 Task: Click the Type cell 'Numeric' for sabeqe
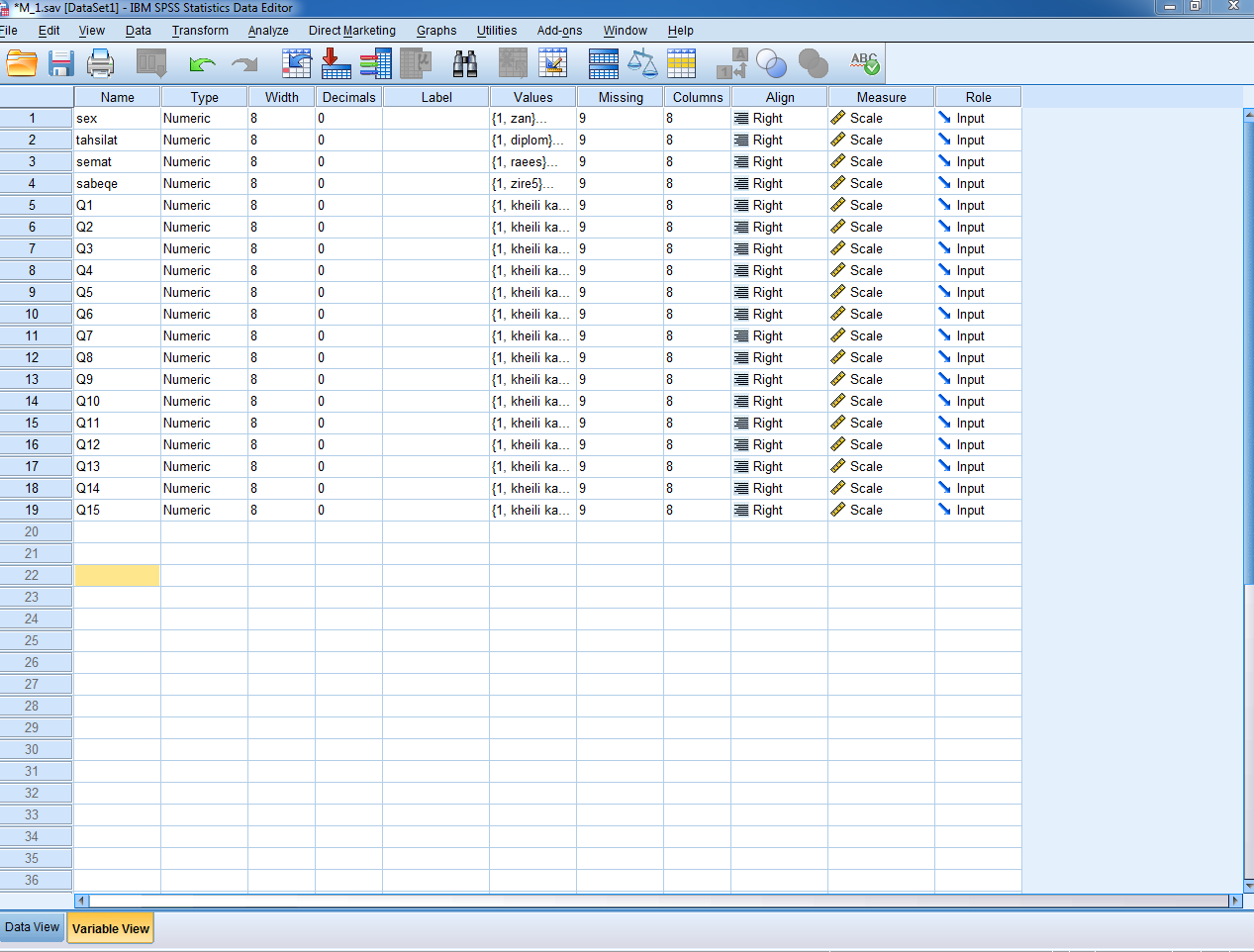pos(204,183)
